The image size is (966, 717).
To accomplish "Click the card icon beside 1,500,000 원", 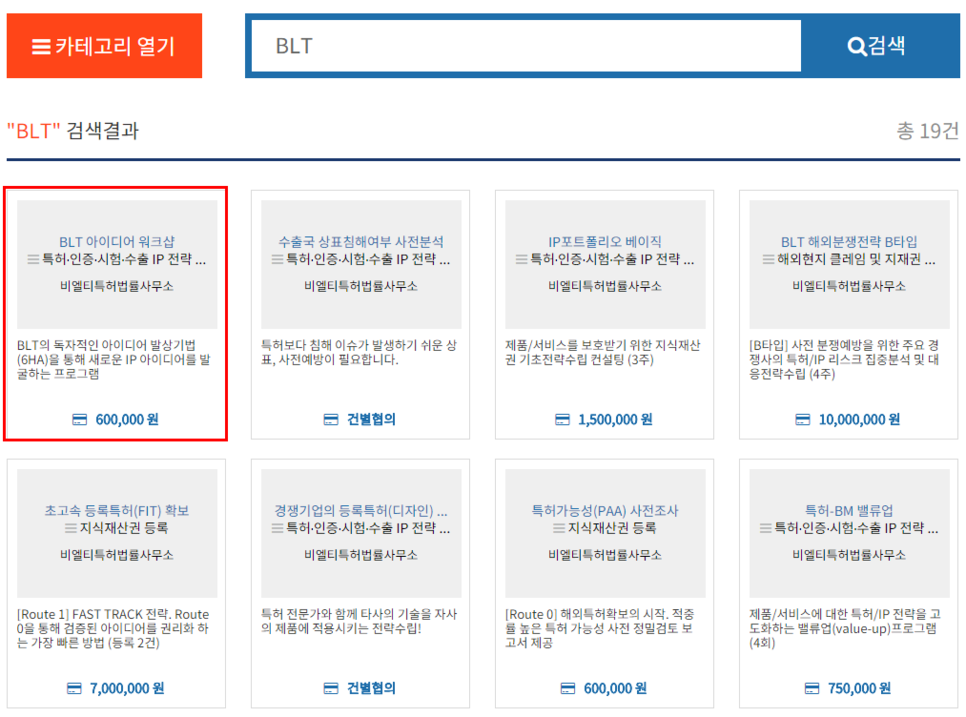I will (562, 419).
